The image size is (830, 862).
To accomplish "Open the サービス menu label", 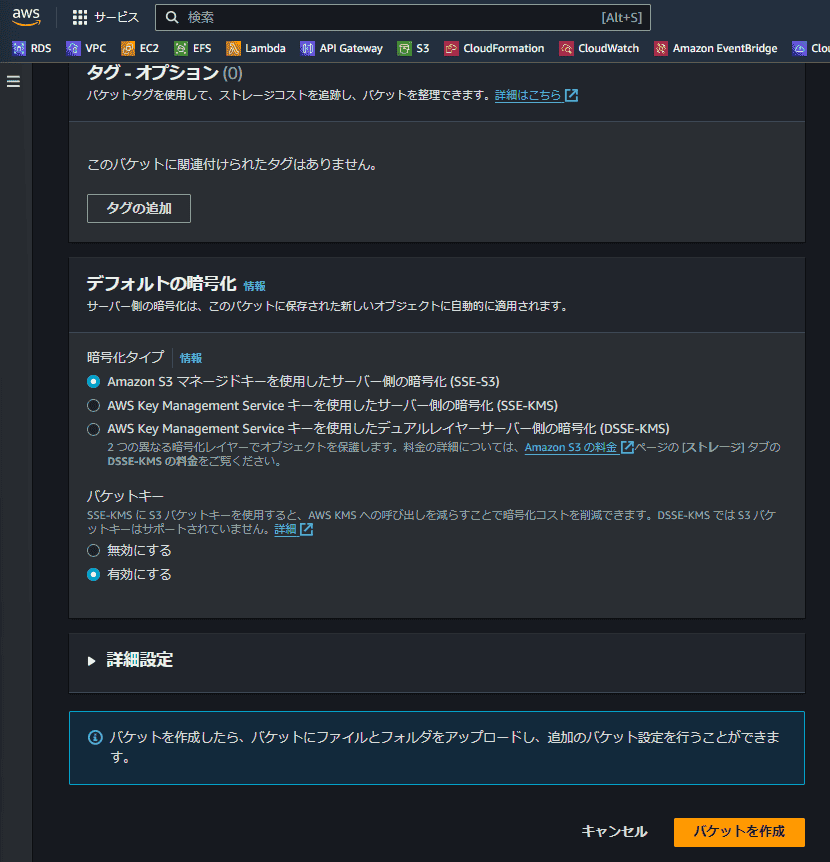I will 116,18.
